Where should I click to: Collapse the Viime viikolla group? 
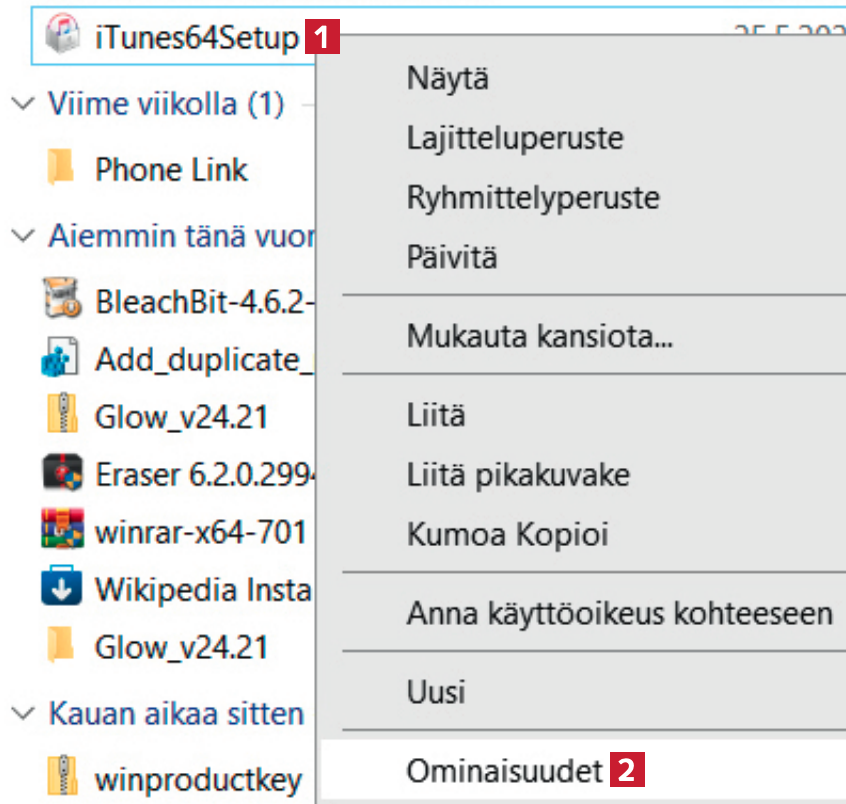[20, 104]
